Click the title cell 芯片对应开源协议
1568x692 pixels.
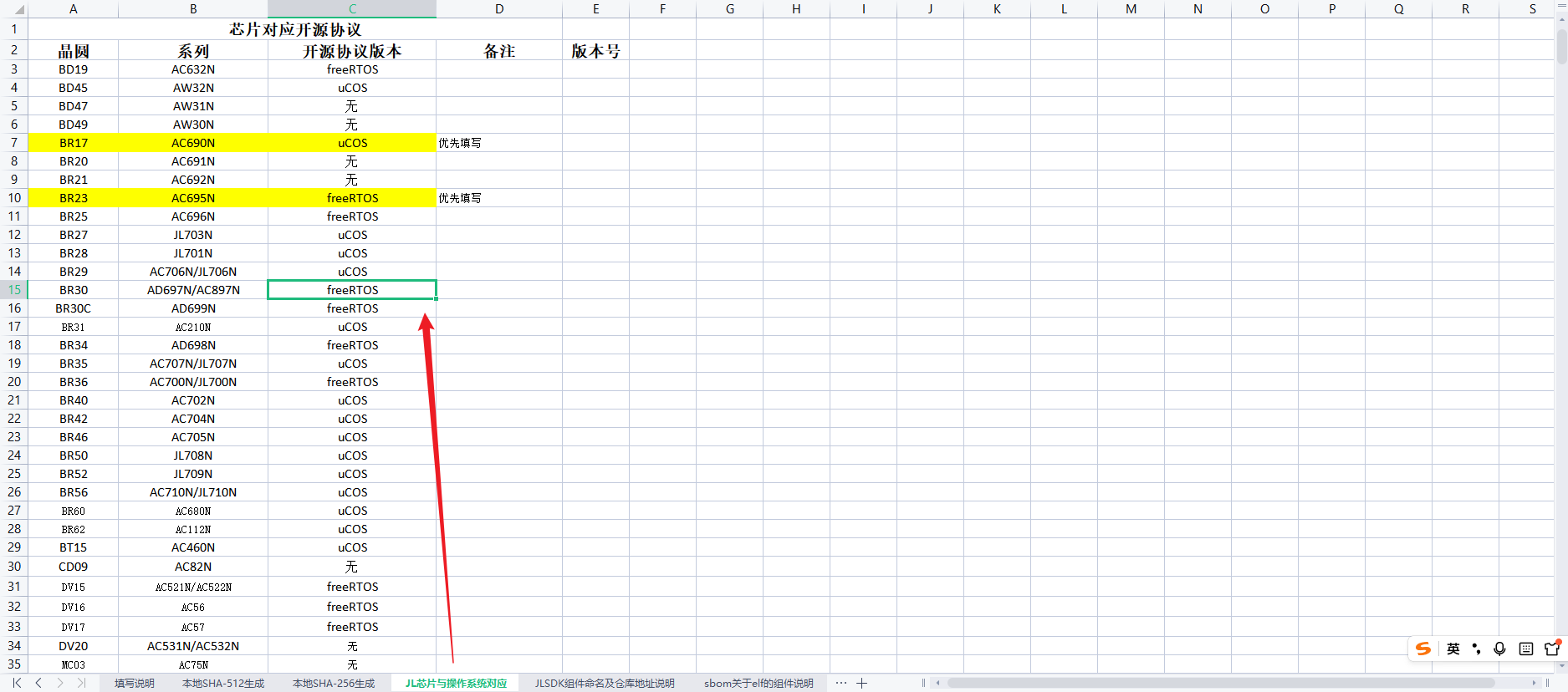[295, 29]
